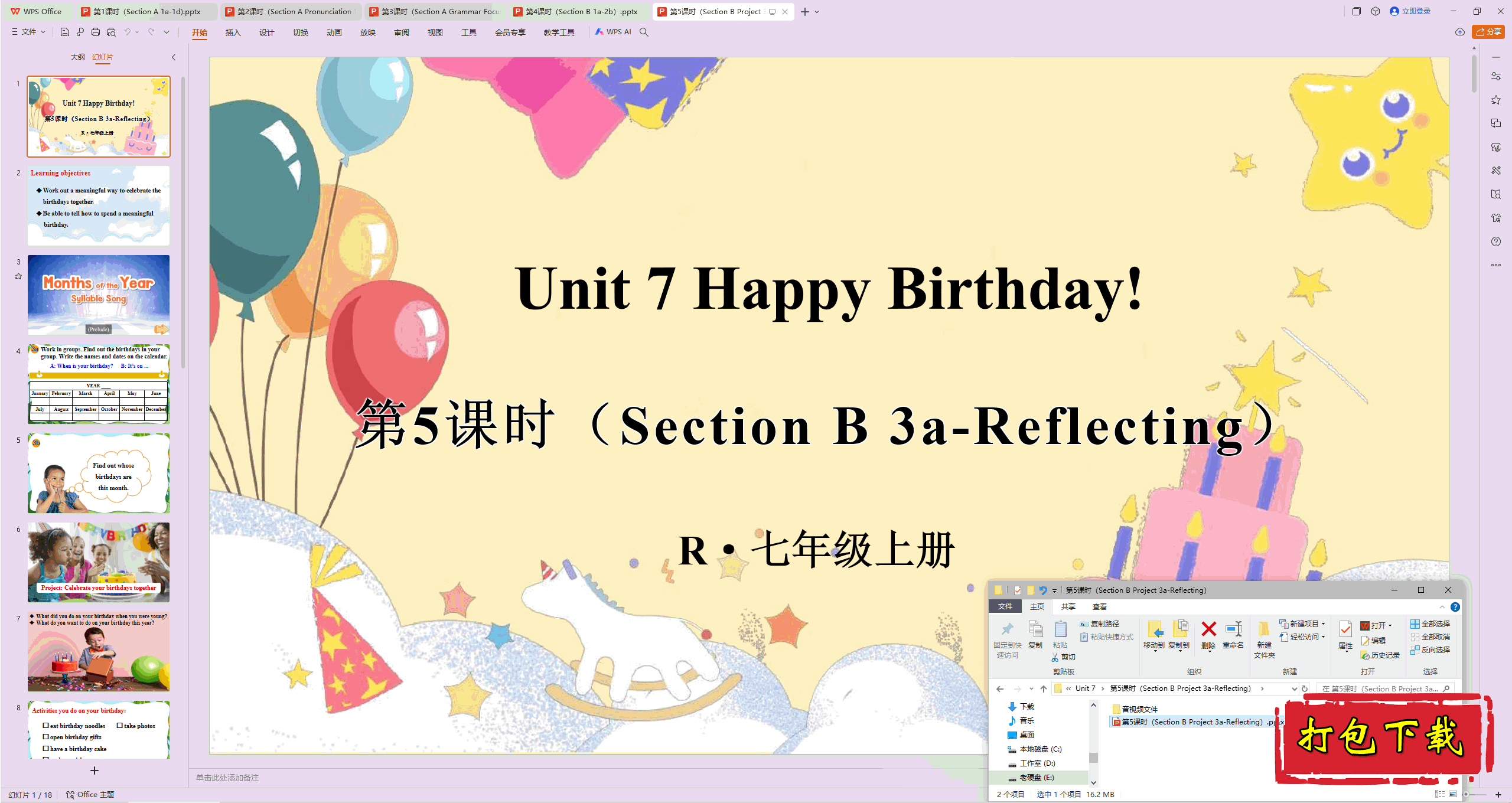The width and height of the screenshot is (1512, 803).
Task: Click the Undo arrow icon
Action: click(127, 32)
